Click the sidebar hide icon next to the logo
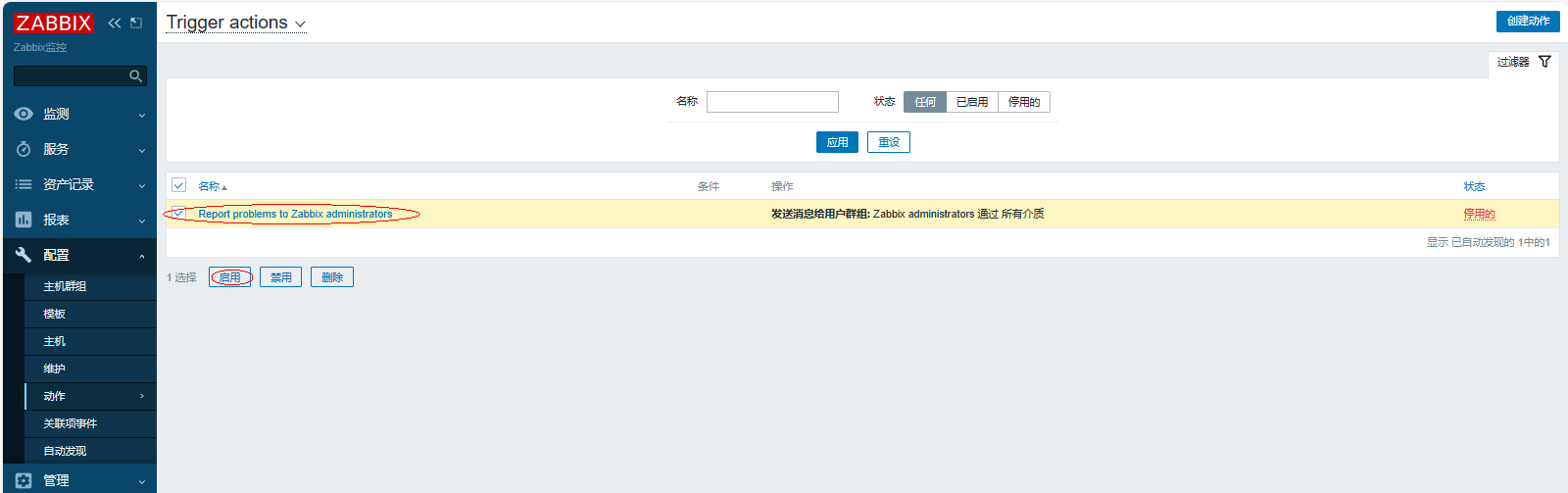Viewport: 1568px width, 493px height. click(136, 23)
